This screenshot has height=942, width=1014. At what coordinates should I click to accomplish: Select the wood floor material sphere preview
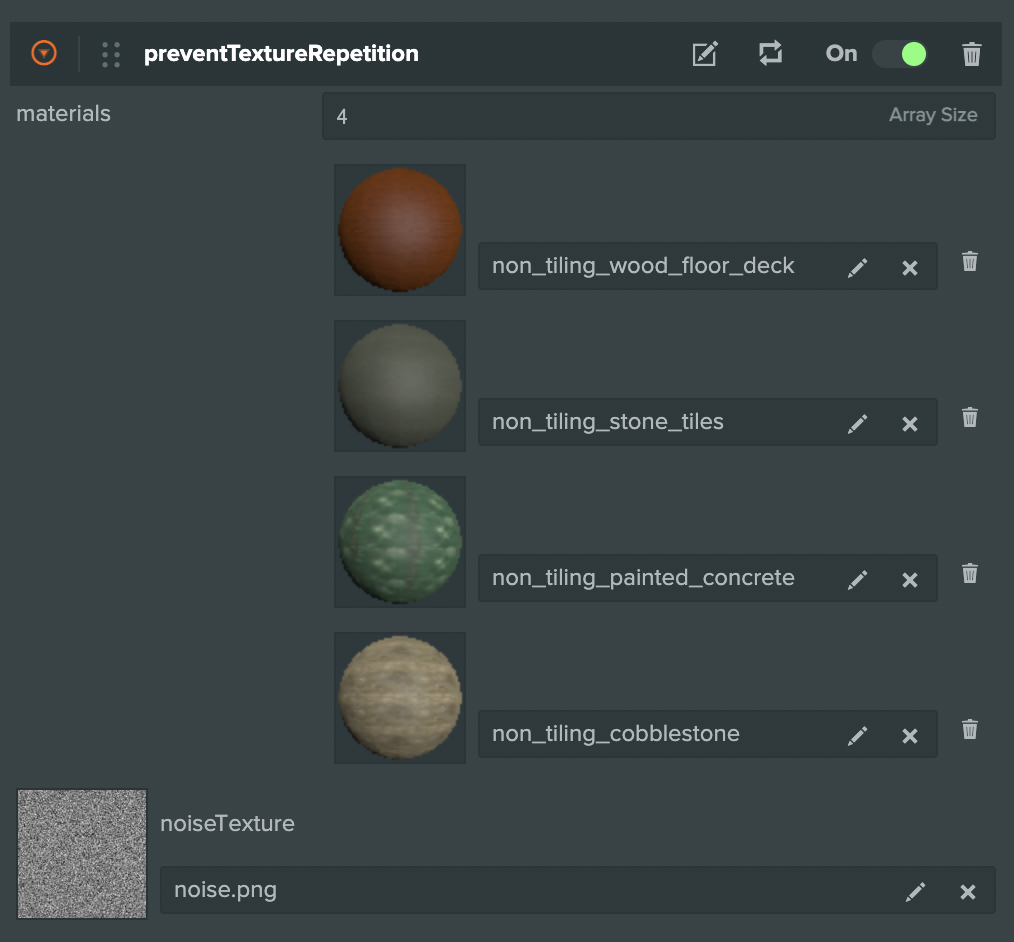399,229
